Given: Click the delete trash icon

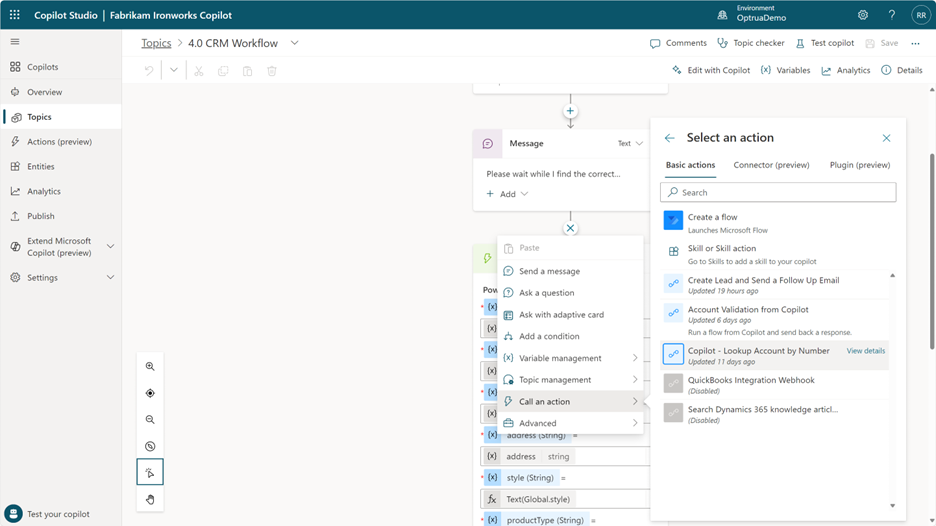Looking at the screenshot, I should click(272, 71).
